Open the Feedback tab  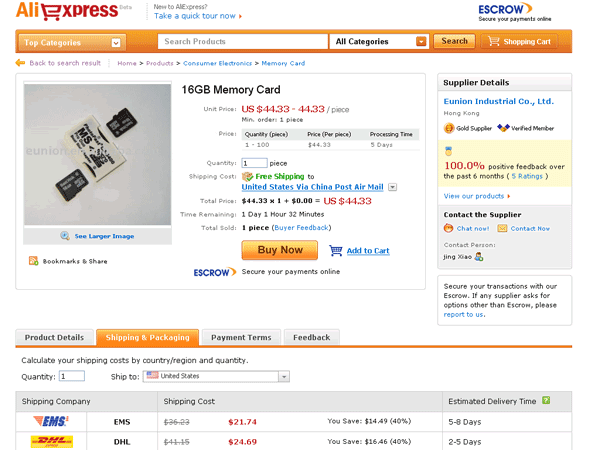pos(312,338)
